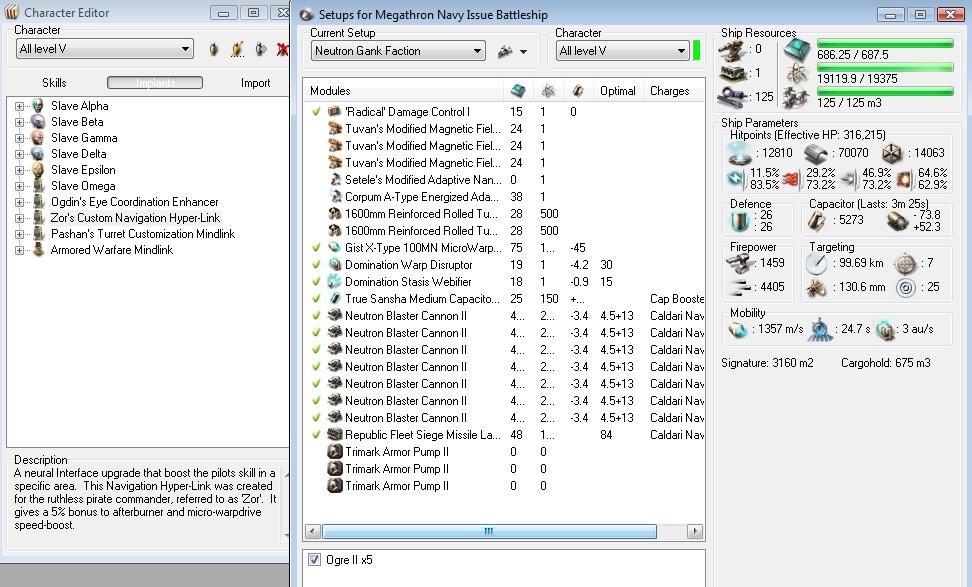The width and height of the screenshot is (972, 587).
Task: Toggle the Domination Stasis Webifier active checkmark
Action: [316, 281]
